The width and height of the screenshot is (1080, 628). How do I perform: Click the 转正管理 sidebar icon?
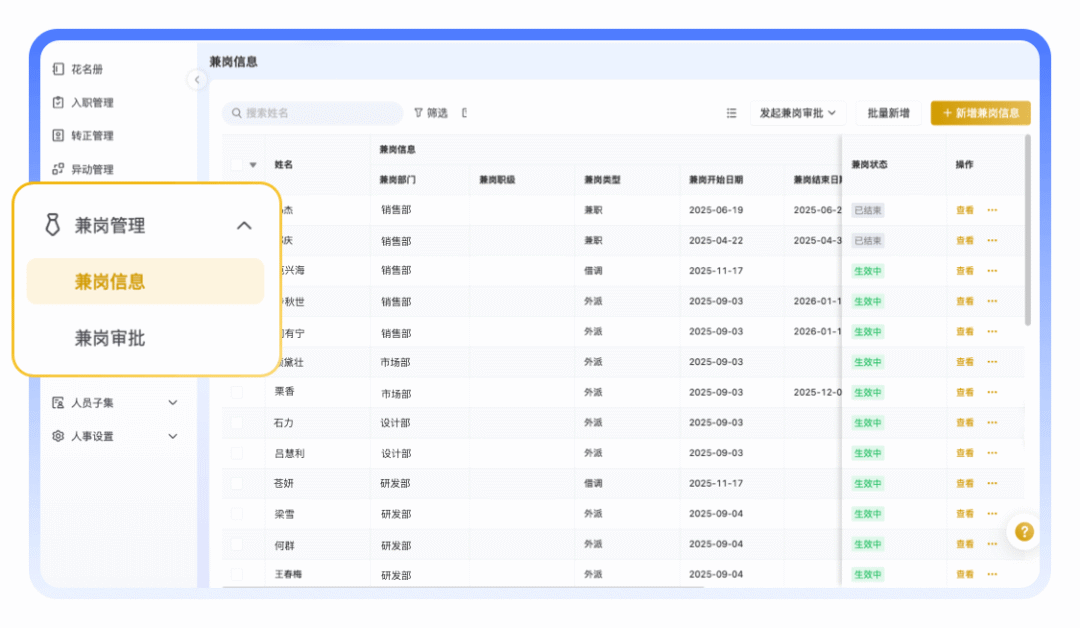58,135
